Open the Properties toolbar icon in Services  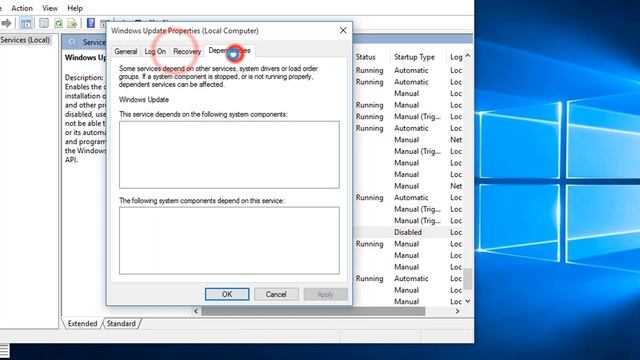tap(44, 23)
